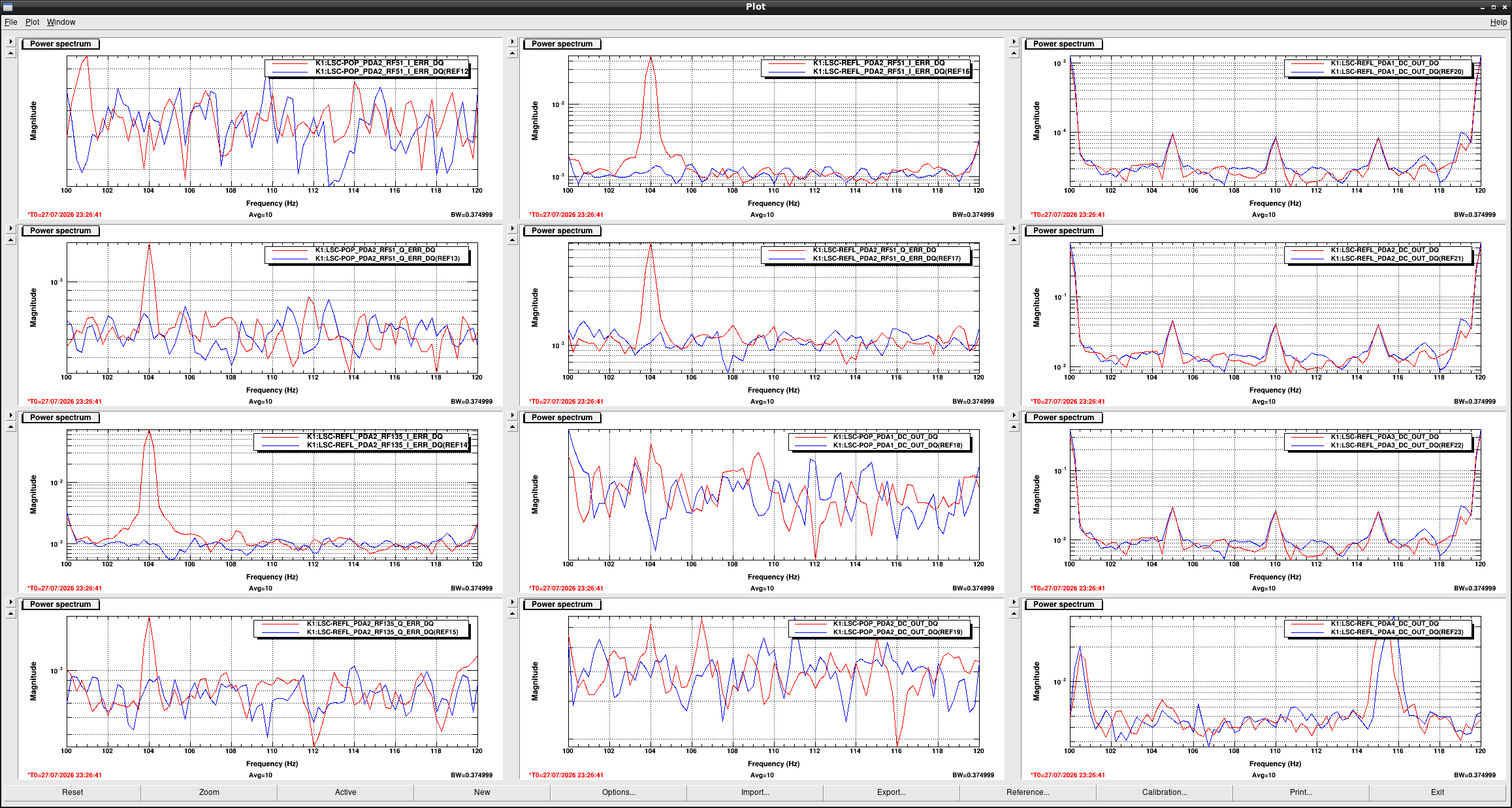This screenshot has width=1512, height=808.
Task: Click right-arrow icon beside POP_PDA2_RF51_Q plot
Action: [x=10, y=229]
